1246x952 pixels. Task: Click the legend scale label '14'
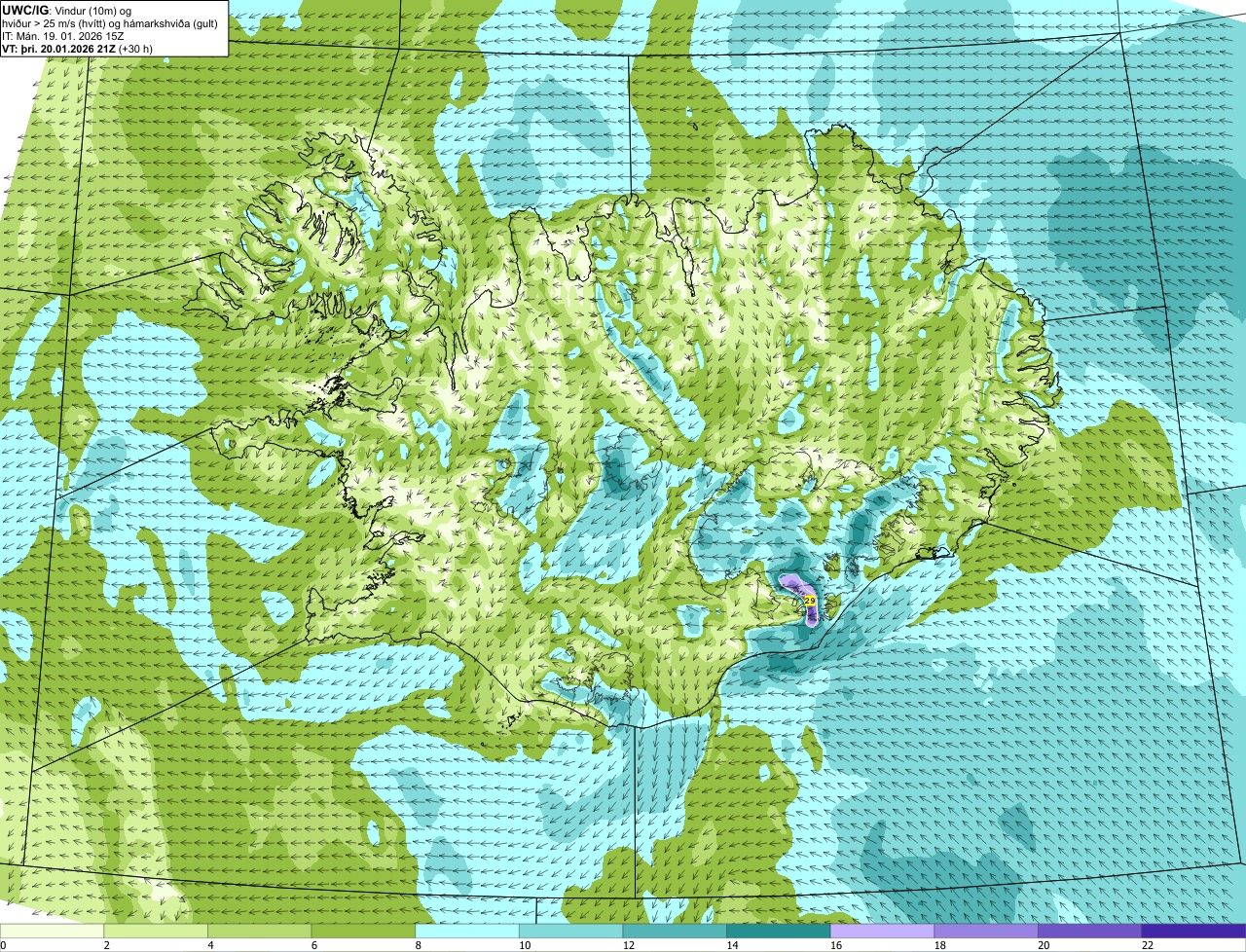(732, 944)
